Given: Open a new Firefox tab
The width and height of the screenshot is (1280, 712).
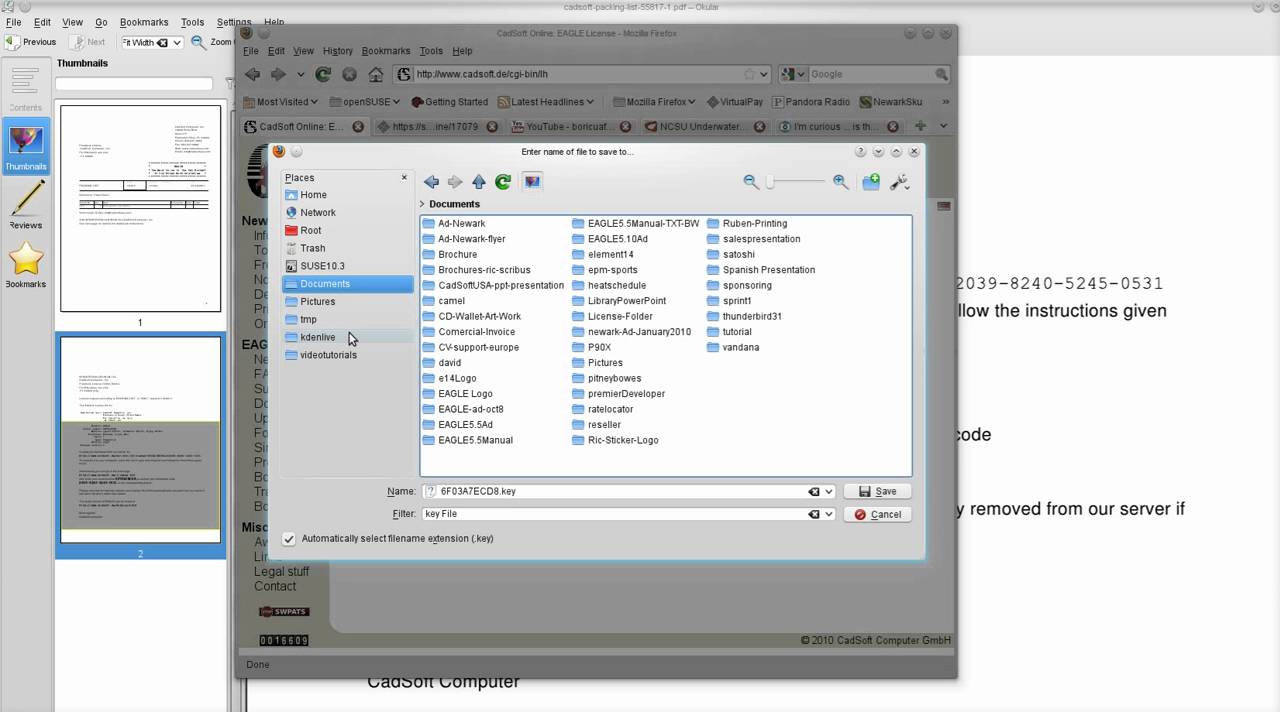Looking at the screenshot, I should click(x=920, y=126).
